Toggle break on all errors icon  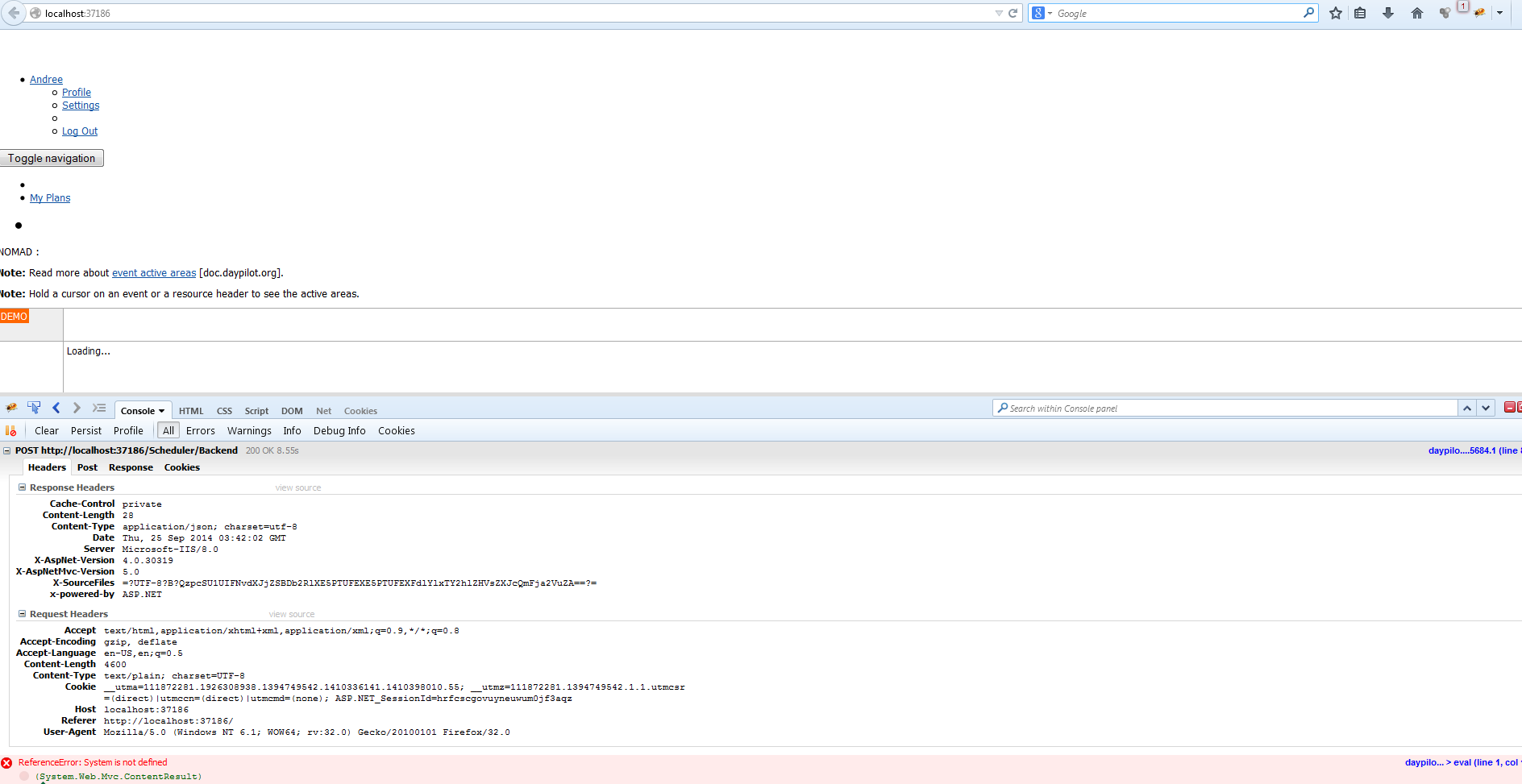[10, 431]
